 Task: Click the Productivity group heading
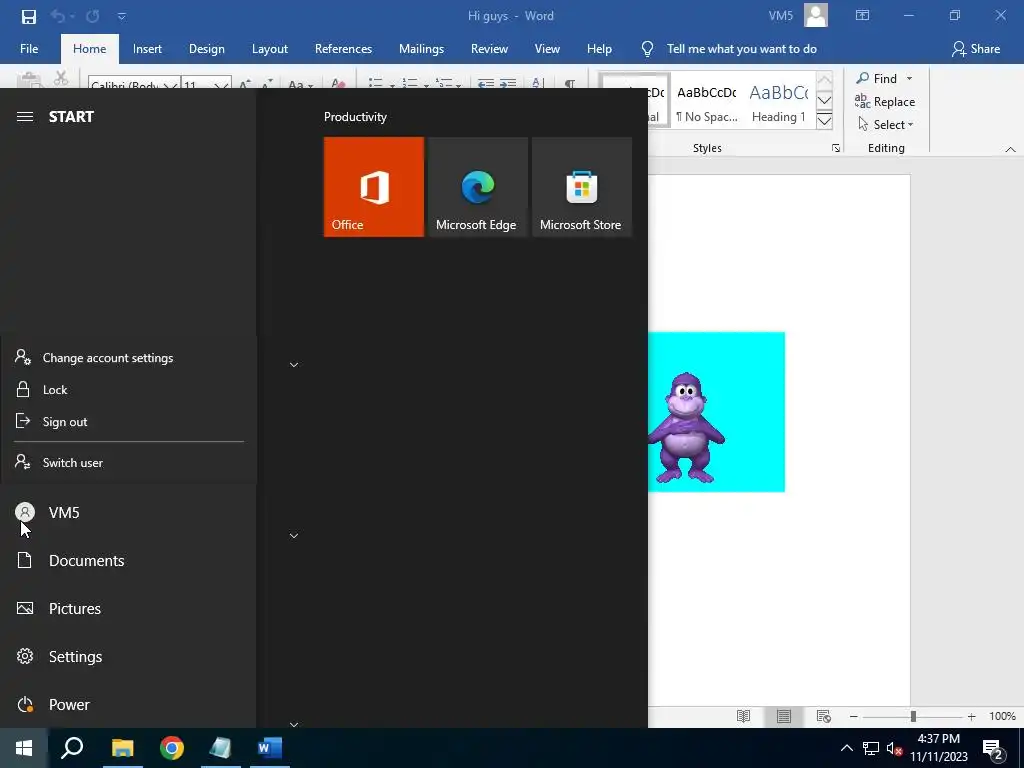tap(355, 117)
